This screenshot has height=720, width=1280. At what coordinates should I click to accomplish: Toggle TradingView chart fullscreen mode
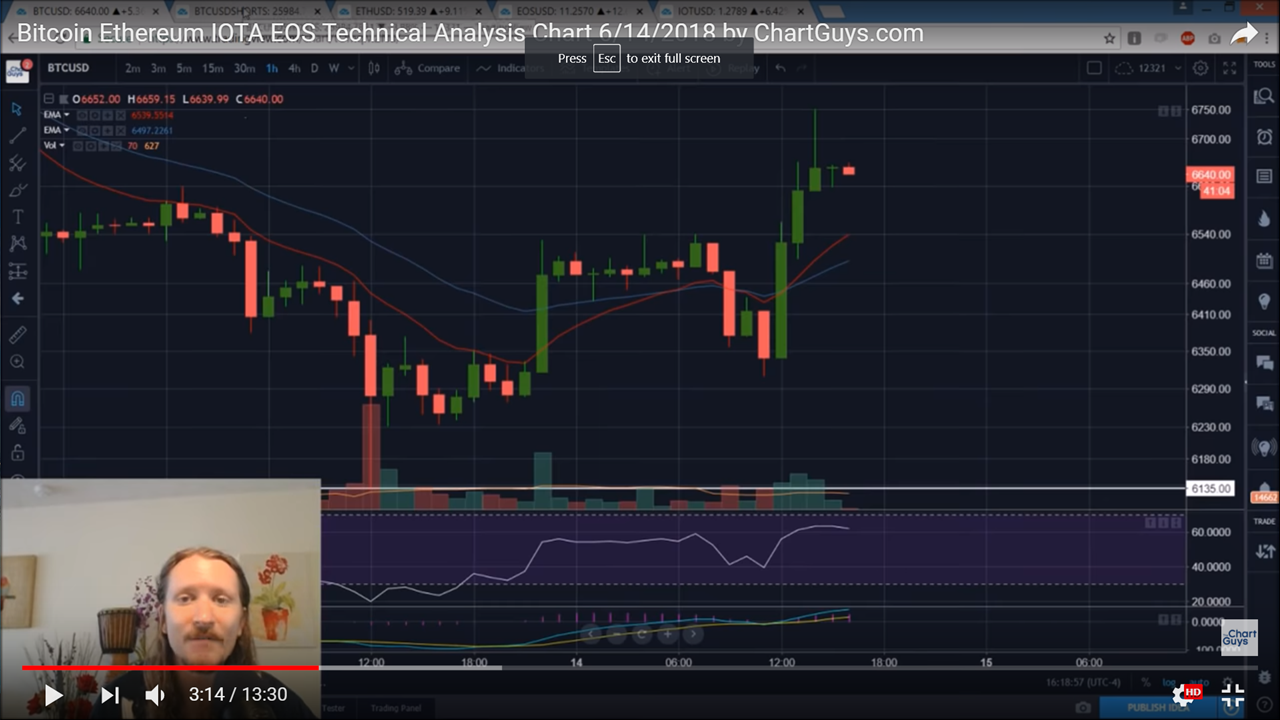1230,68
